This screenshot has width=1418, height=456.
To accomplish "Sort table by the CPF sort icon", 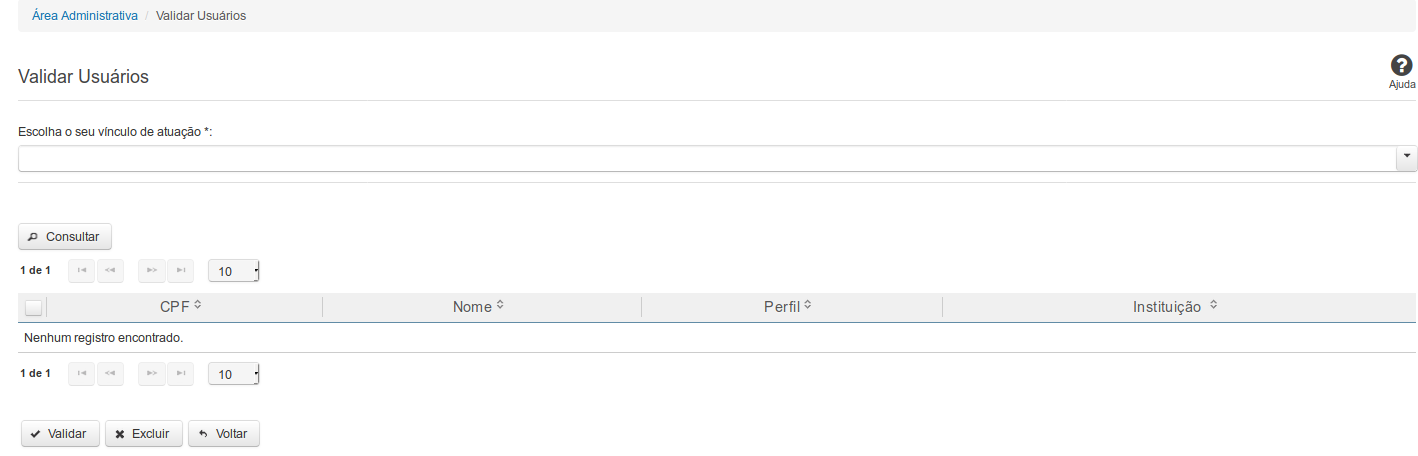I will click(x=198, y=305).
